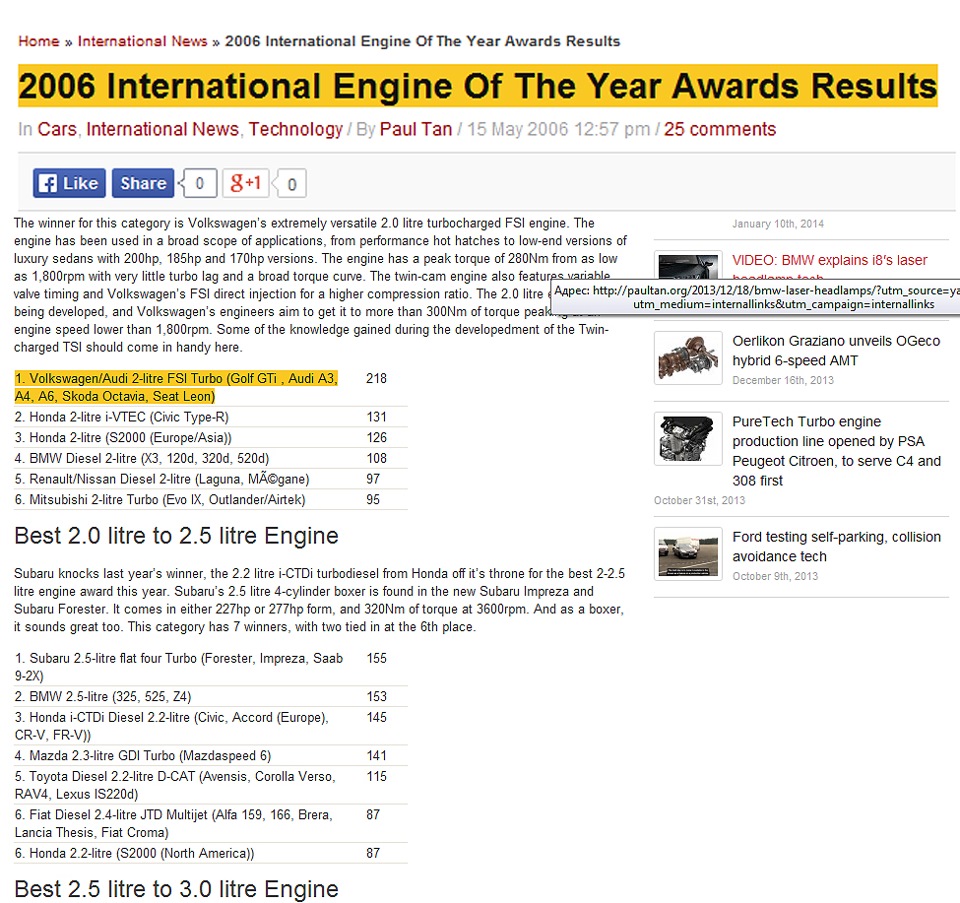Click the Facebook Like button

click(69, 183)
